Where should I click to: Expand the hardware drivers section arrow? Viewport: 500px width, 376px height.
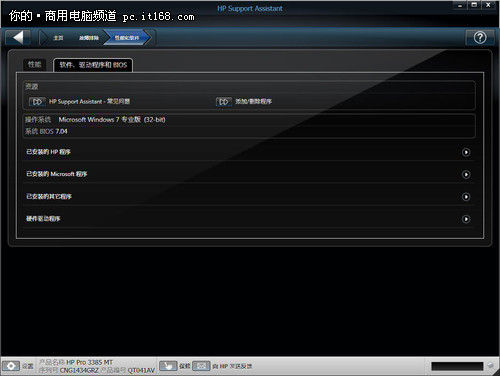[466, 219]
